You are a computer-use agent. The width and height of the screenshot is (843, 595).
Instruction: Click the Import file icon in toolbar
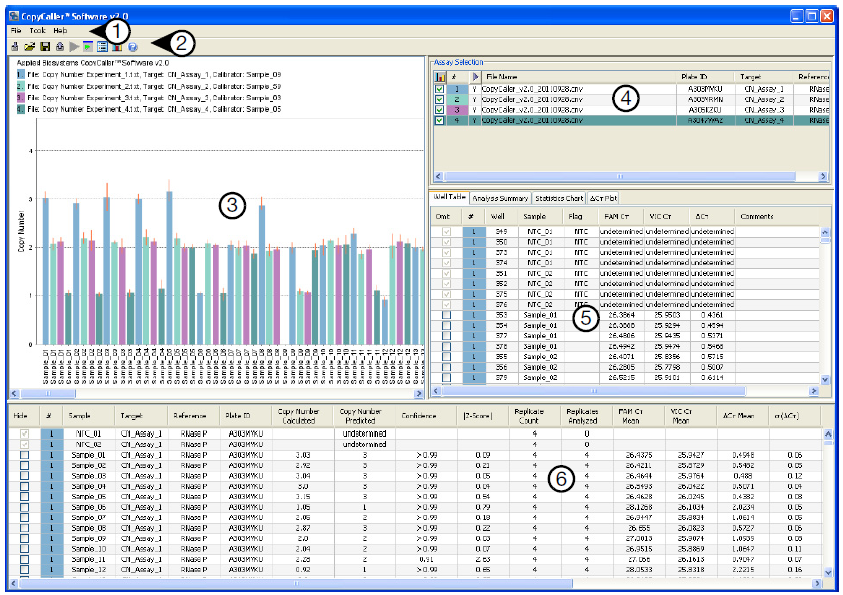[14, 46]
